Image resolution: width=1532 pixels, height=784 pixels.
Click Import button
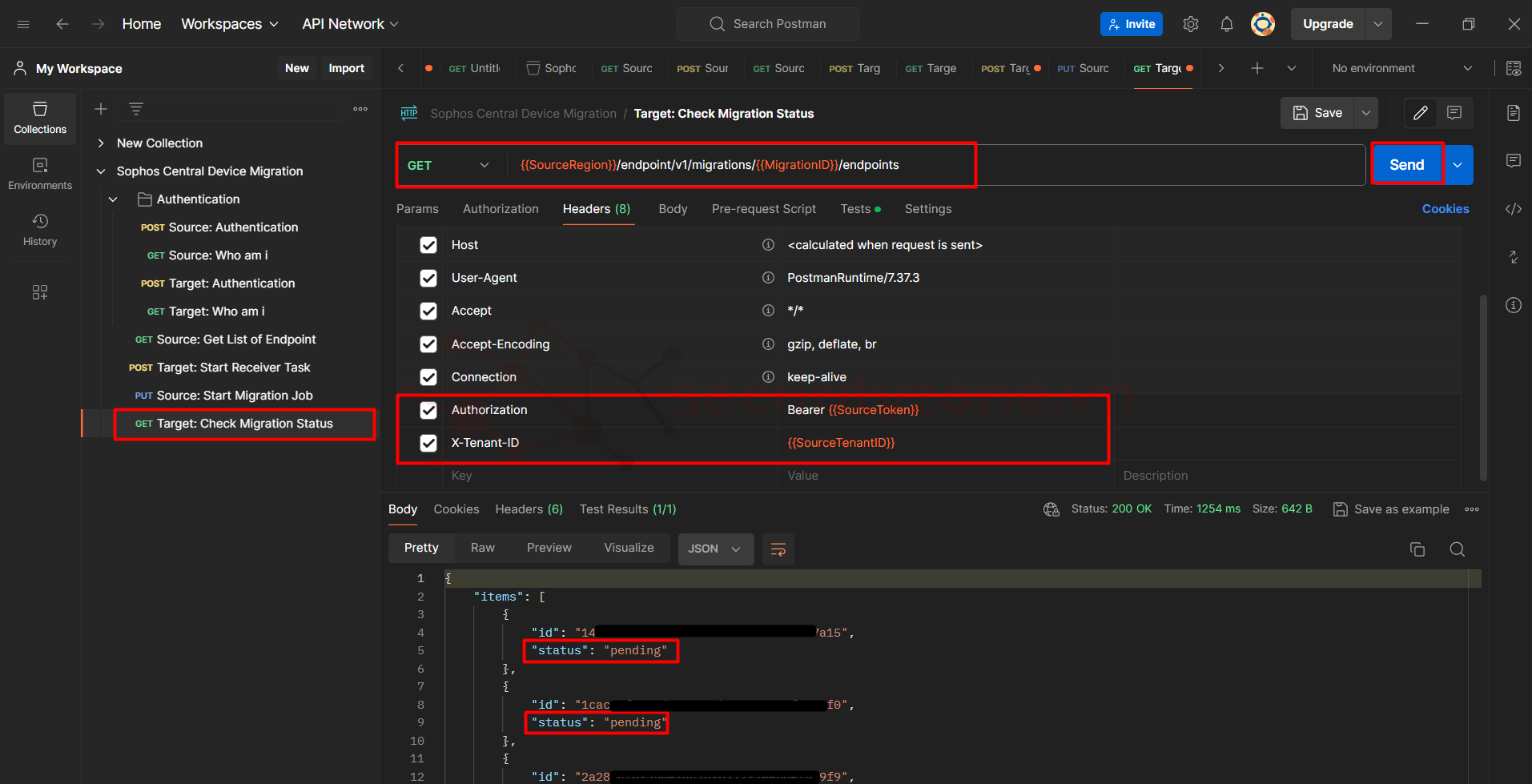346,68
